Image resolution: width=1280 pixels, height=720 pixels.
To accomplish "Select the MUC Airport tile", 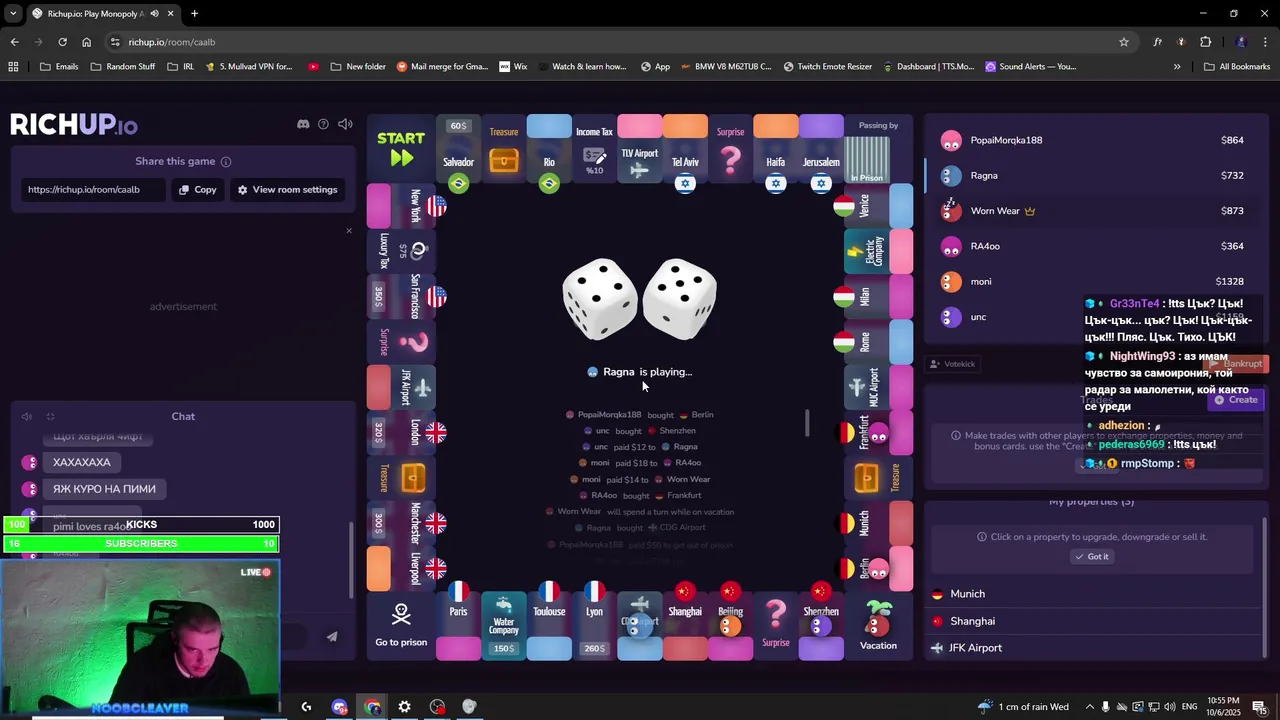I will (x=878, y=387).
